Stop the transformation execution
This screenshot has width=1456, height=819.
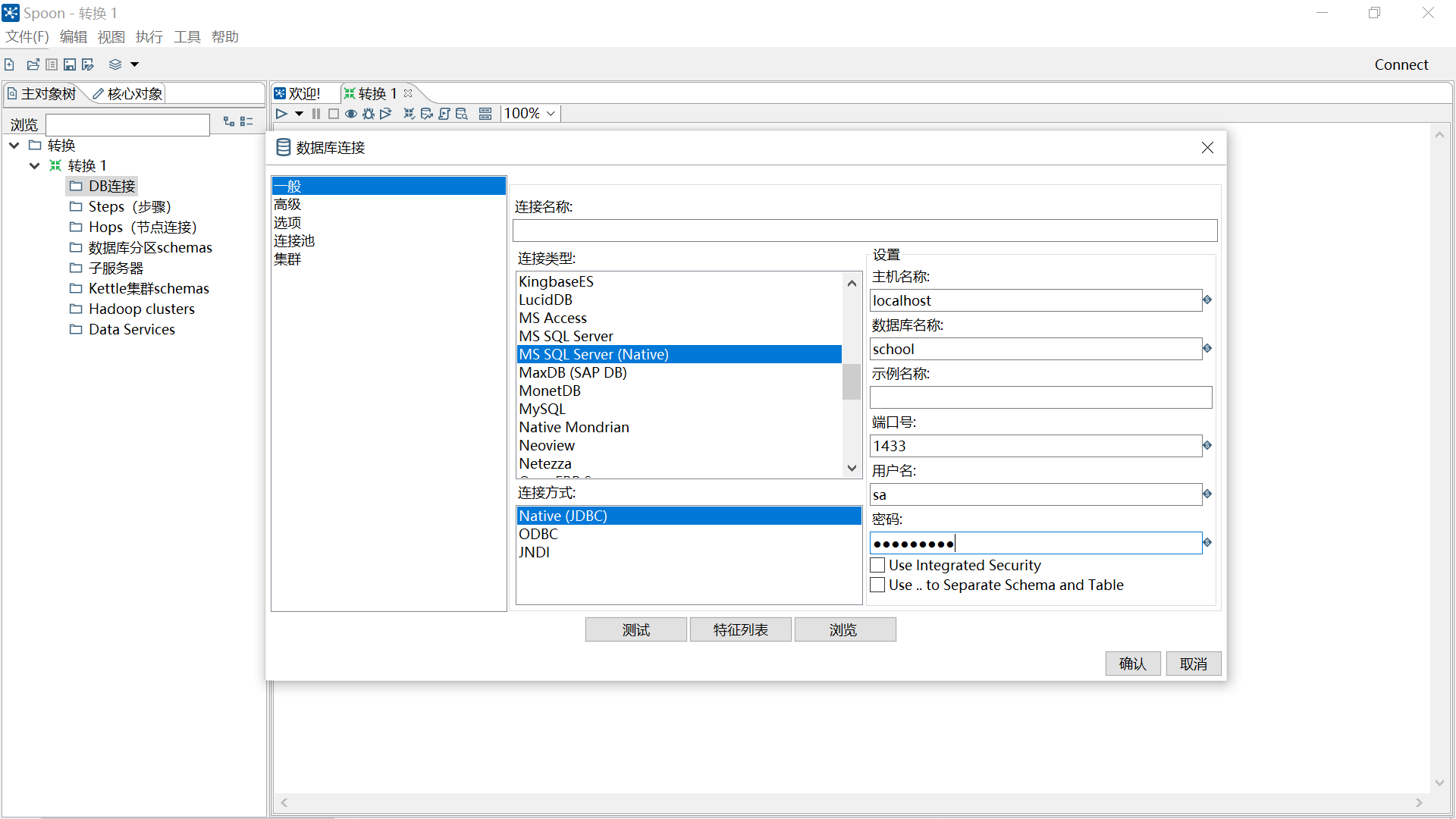tap(334, 113)
